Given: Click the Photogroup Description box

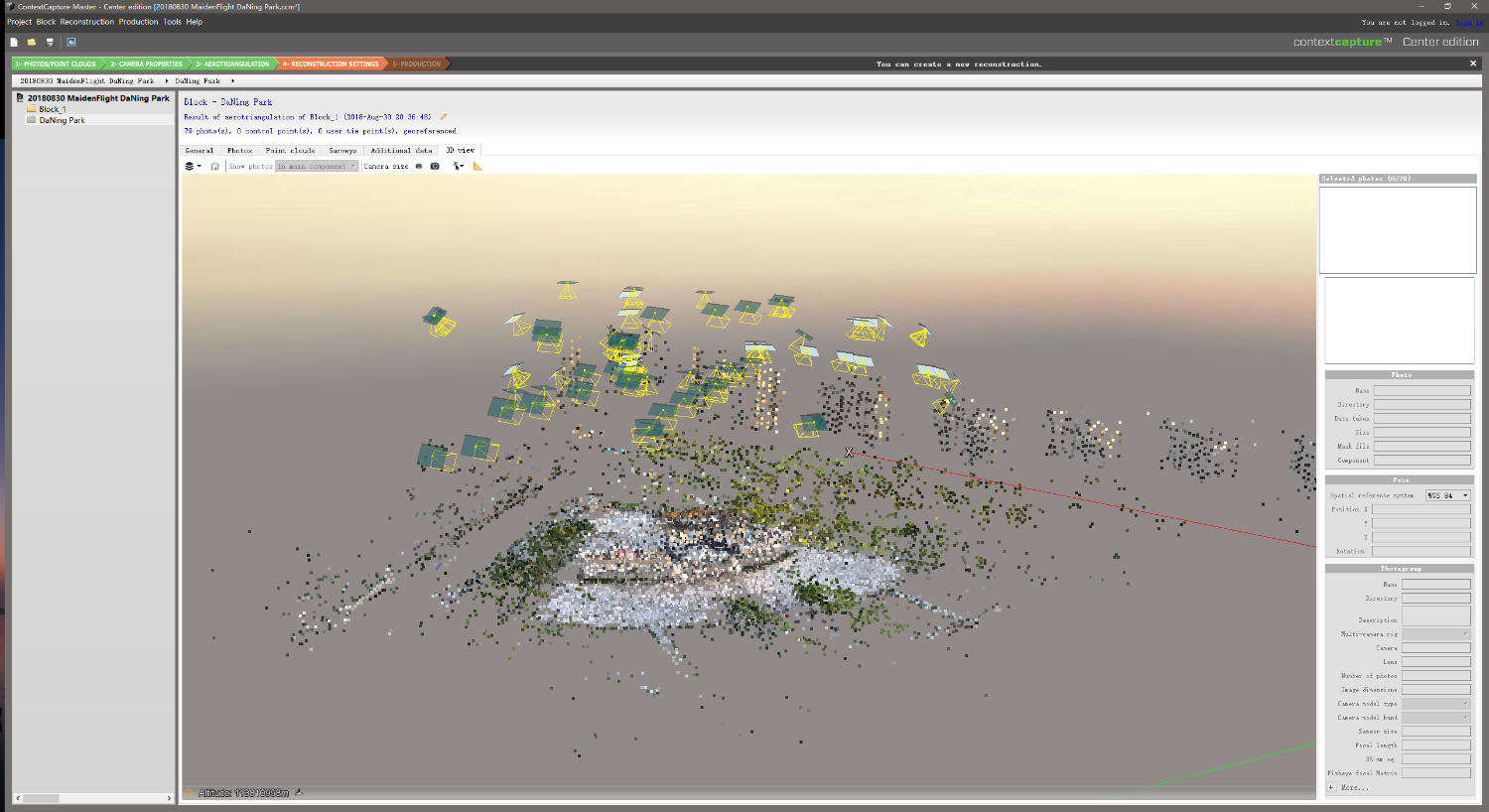Looking at the screenshot, I should [x=1436, y=616].
